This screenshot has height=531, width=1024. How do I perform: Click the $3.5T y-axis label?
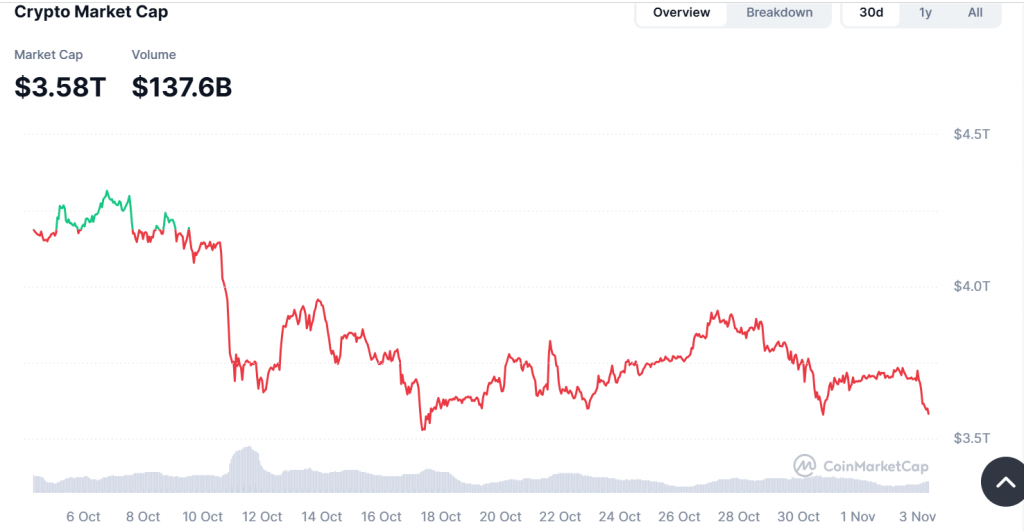pyautogui.click(x=971, y=438)
